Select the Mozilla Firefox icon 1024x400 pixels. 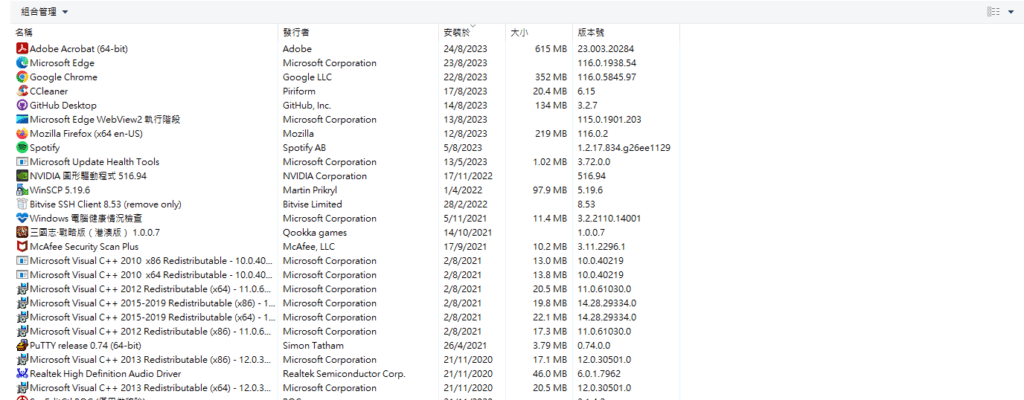[22, 133]
